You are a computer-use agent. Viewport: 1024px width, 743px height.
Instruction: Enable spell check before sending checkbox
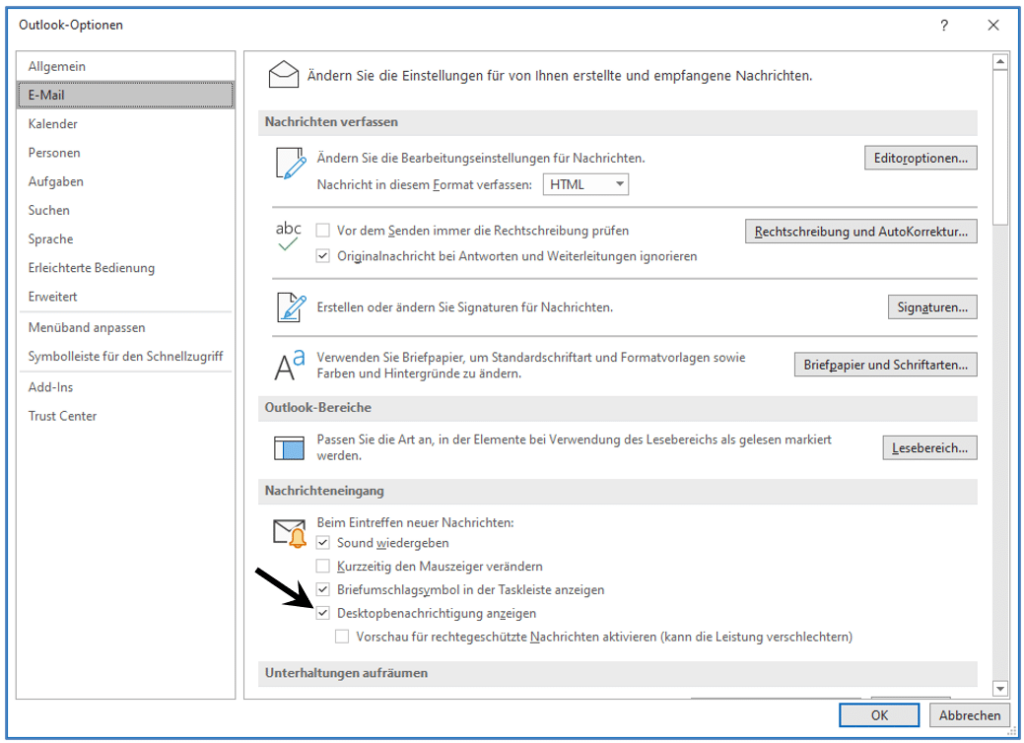coord(323,230)
